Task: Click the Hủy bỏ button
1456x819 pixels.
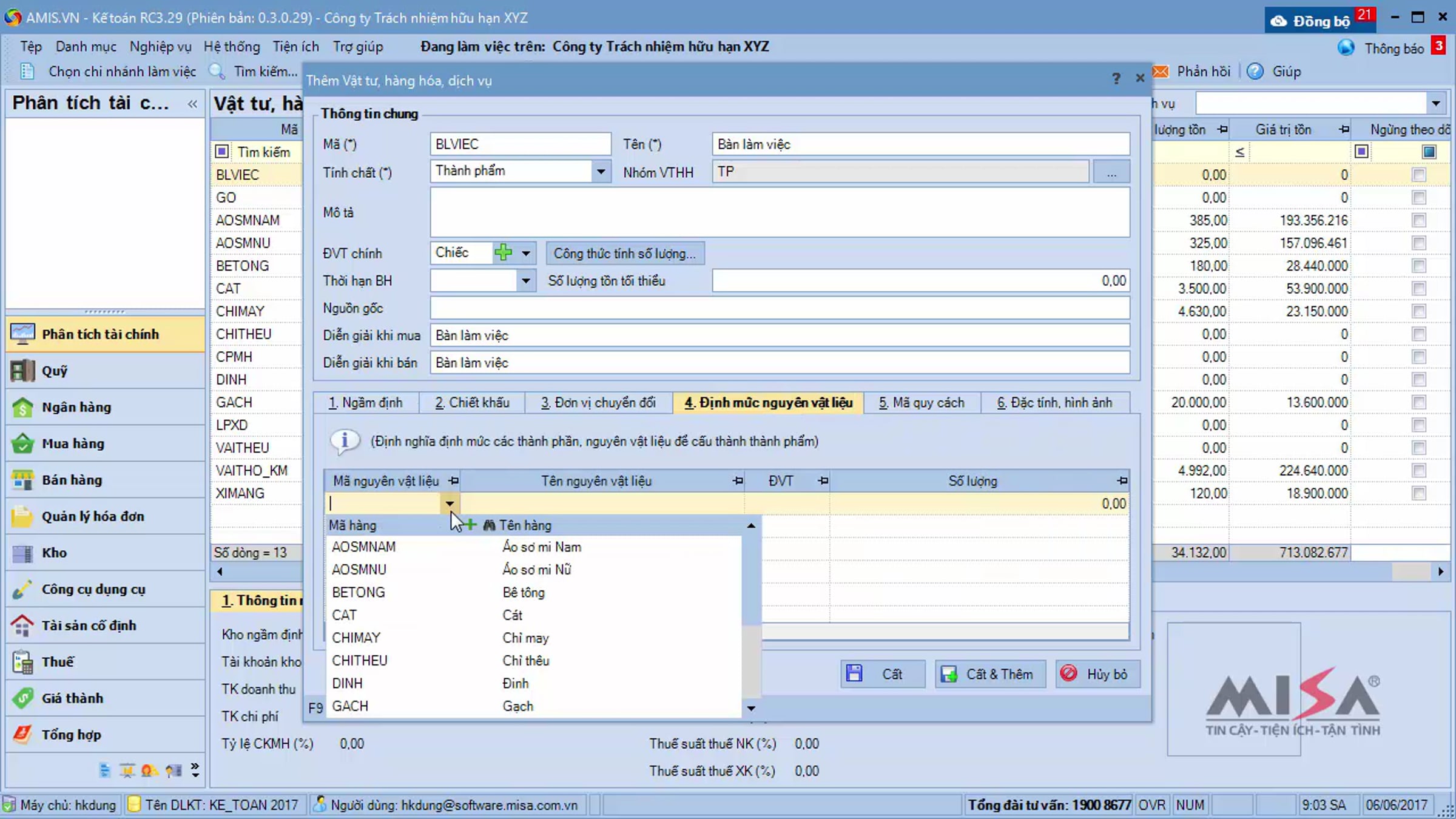Action: coord(1097,674)
